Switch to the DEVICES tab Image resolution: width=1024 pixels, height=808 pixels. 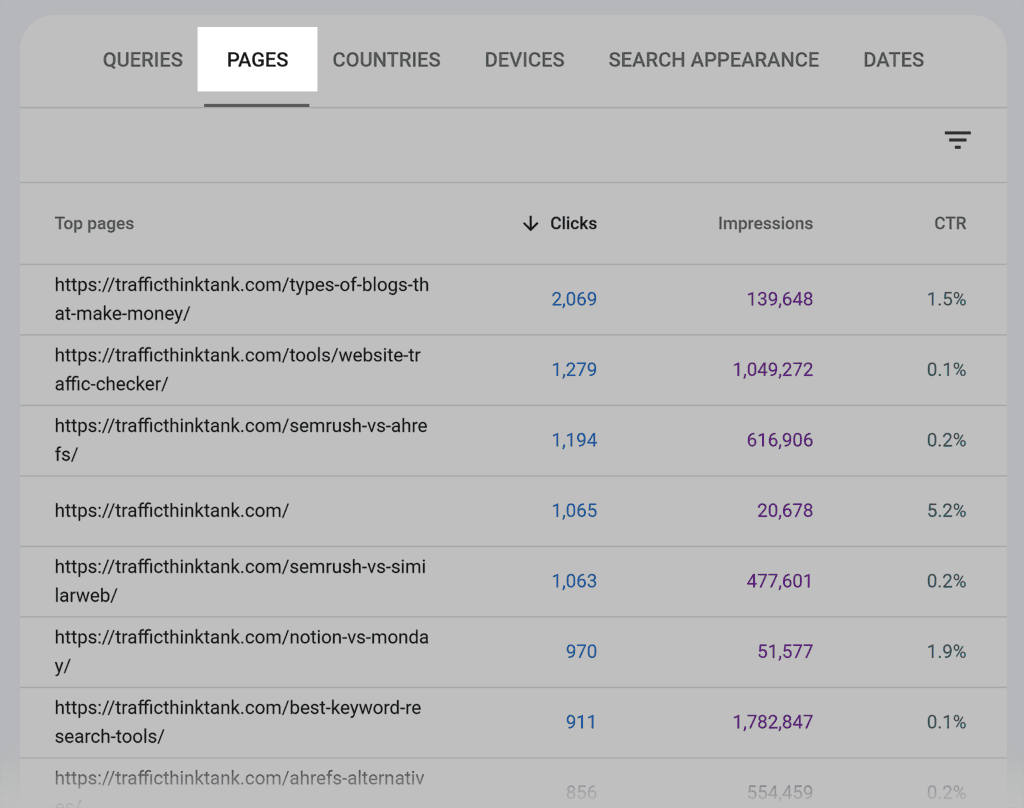pos(524,60)
